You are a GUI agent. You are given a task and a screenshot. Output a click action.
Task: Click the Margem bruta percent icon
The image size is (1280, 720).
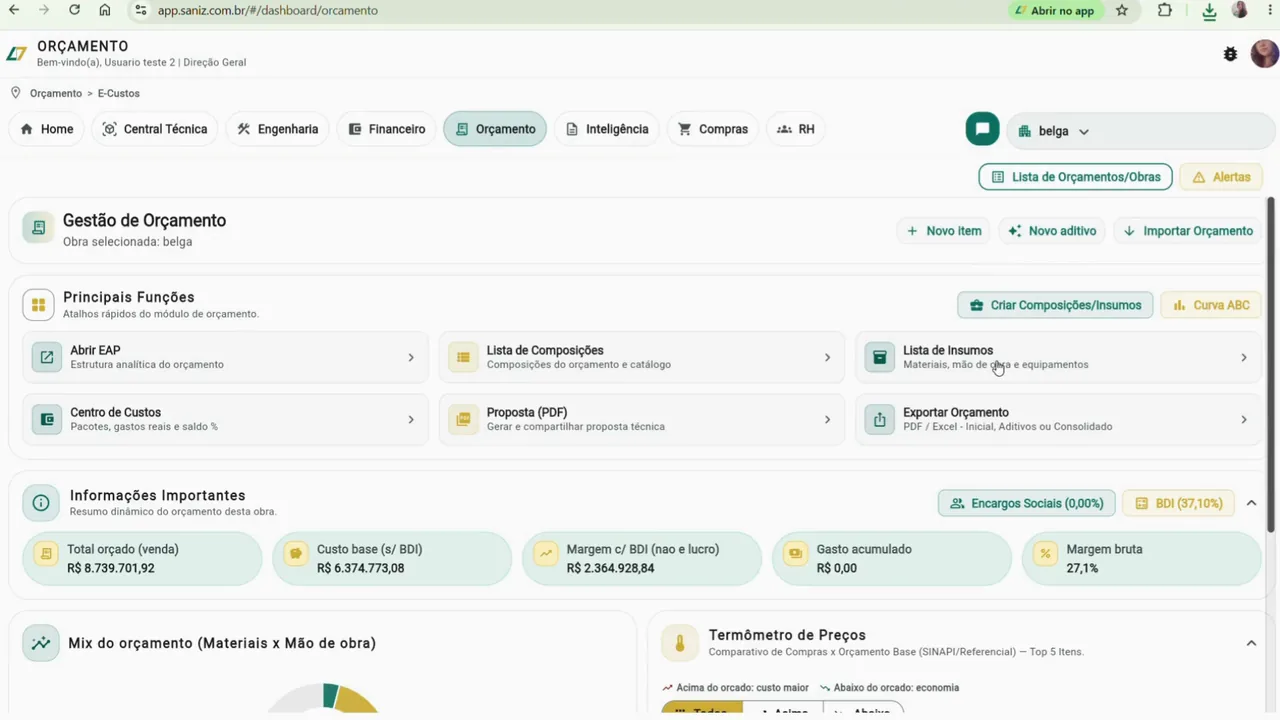[x=1045, y=553]
